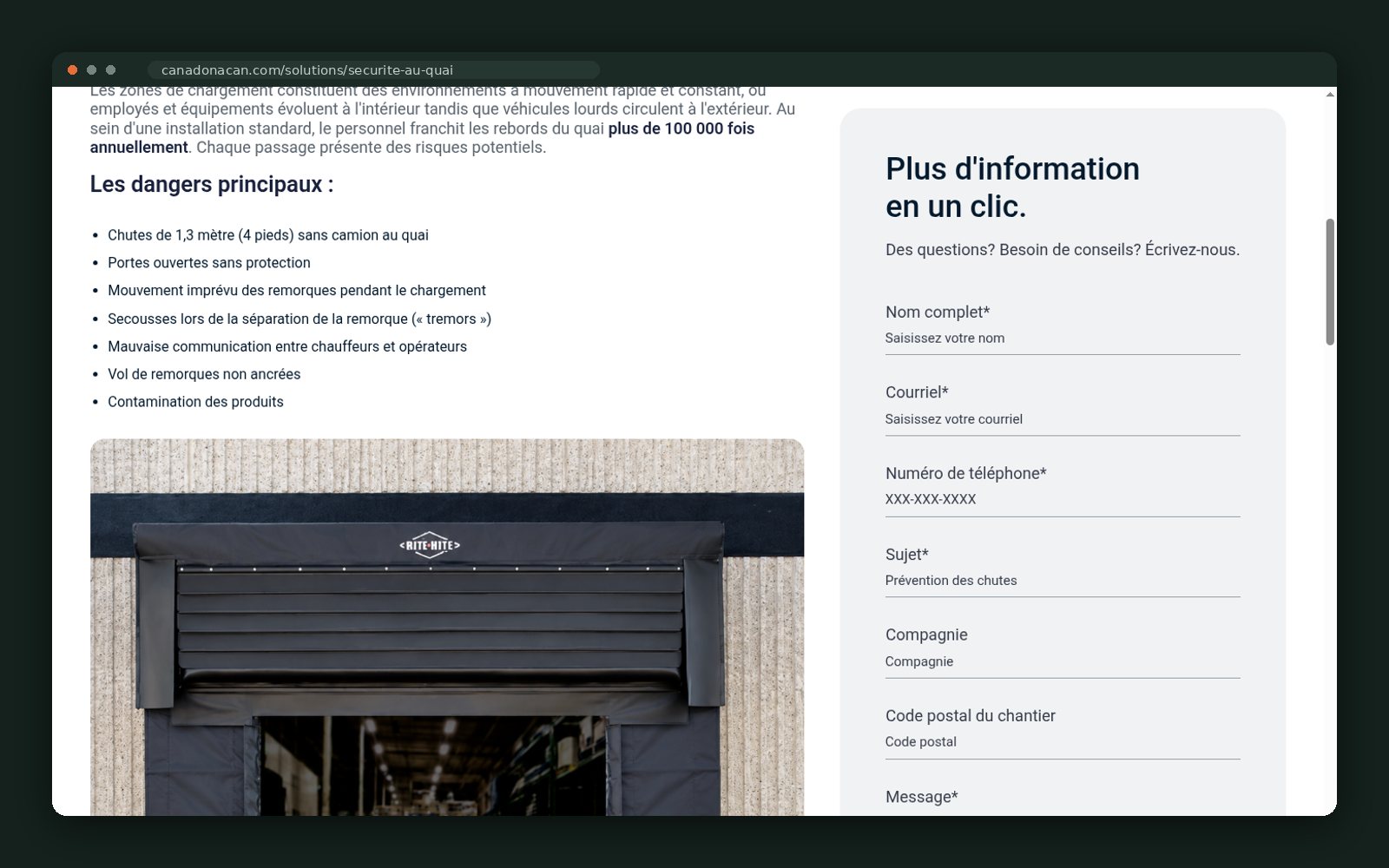The width and height of the screenshot is (1389, 868).
Task: Click "Contamination des produits" bullet
Action: coord(195,402)
